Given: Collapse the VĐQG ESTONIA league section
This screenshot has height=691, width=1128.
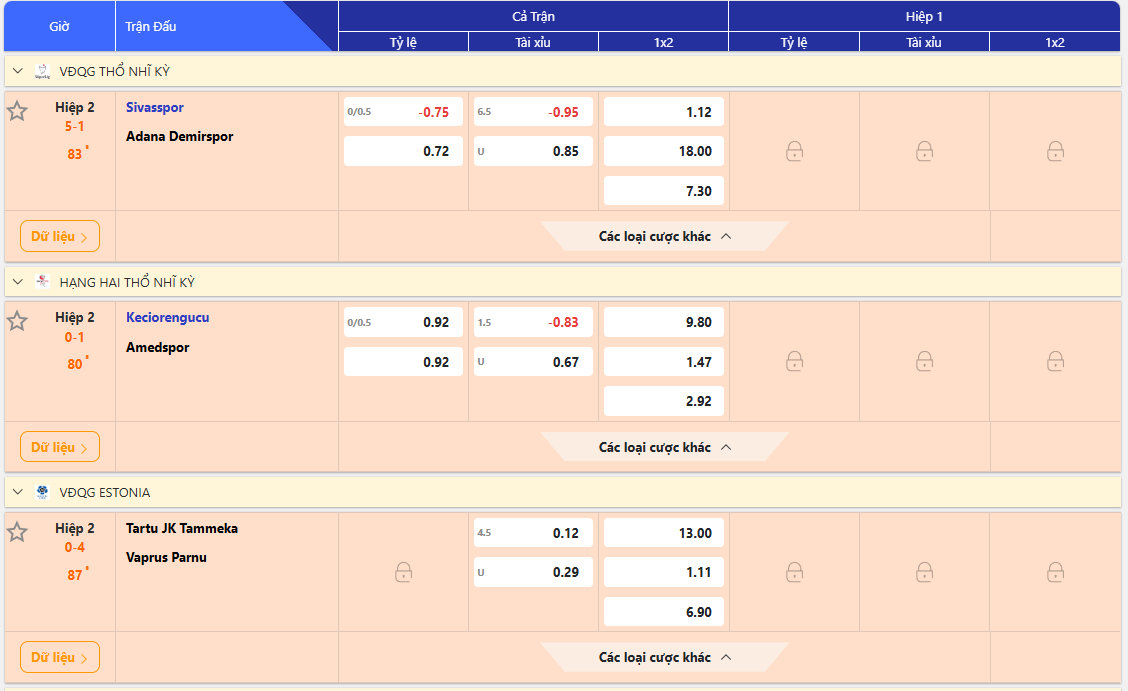Looking at the screenshot, I should pos(18,493).
